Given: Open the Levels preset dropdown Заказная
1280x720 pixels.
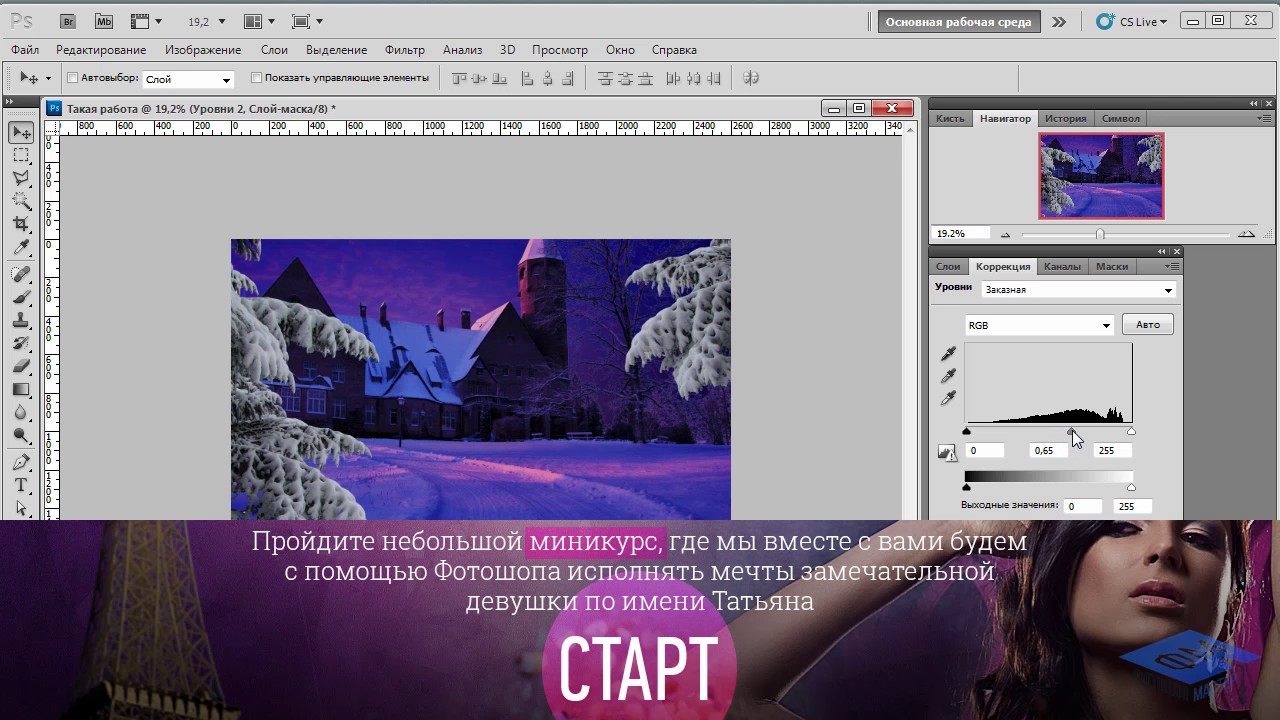Looking at the screenshot, I should pyautogui.click(x=1078, y=290).
